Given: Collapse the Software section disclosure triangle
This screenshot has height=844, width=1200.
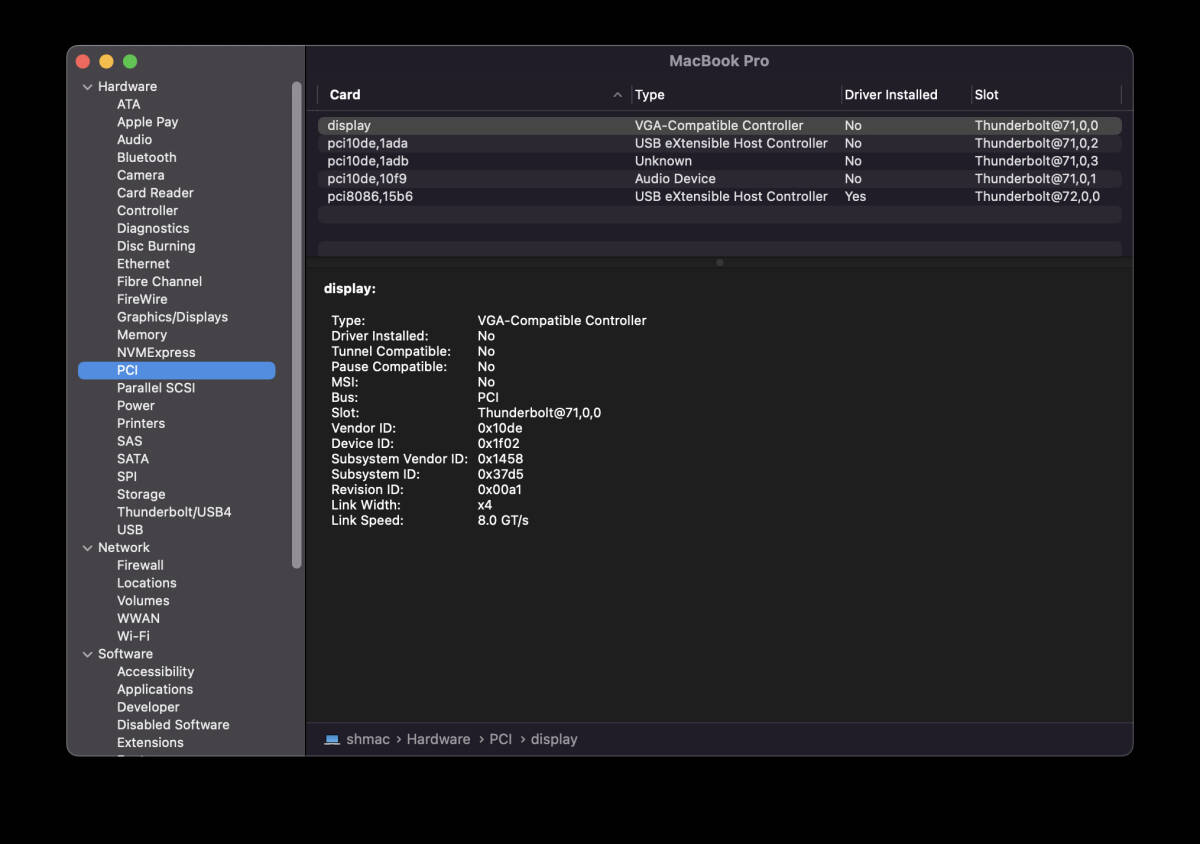Looking at the screenshot, I should tap(87, 654).
